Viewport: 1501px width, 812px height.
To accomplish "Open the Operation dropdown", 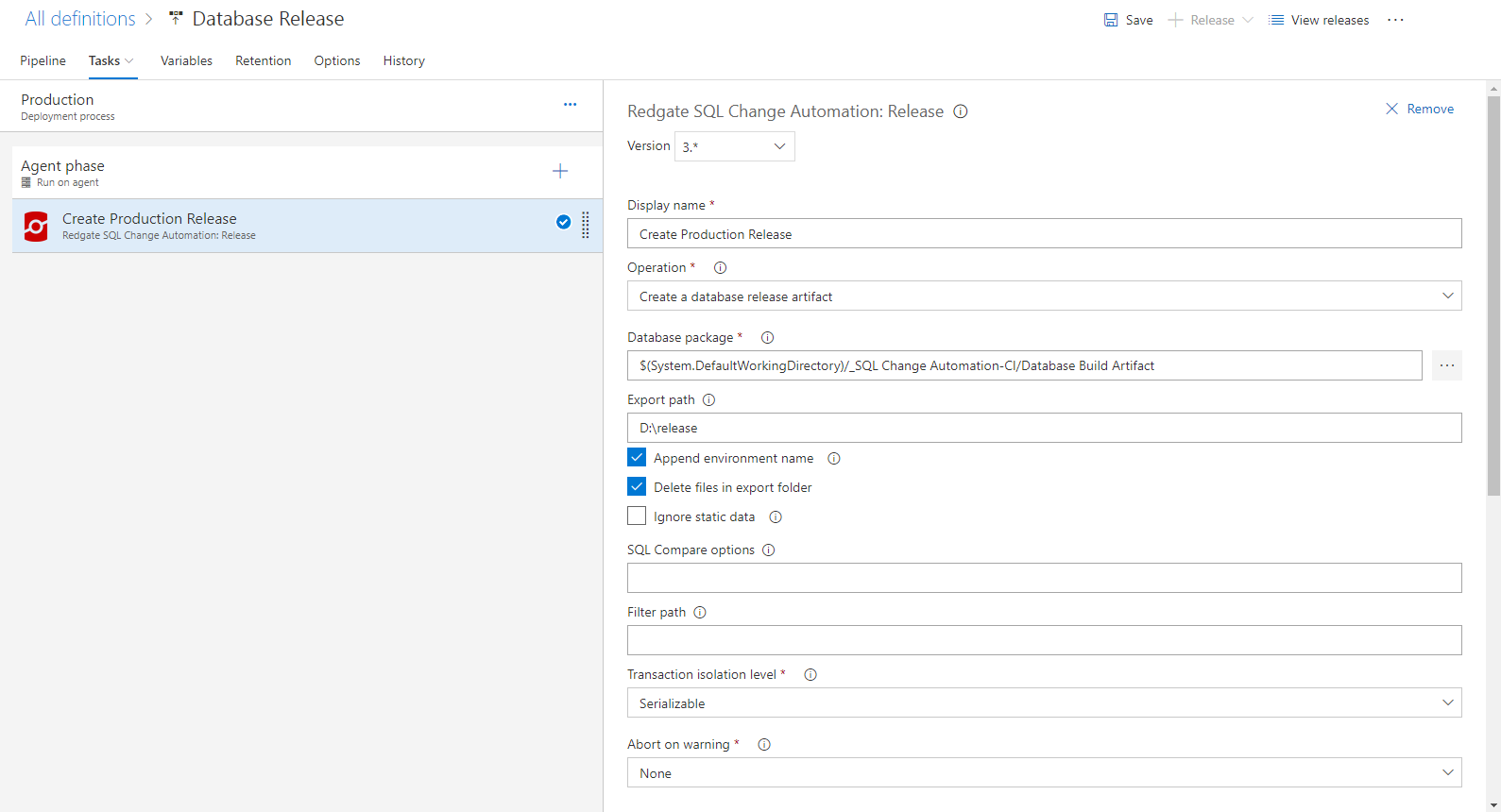I will (1044, 296).
